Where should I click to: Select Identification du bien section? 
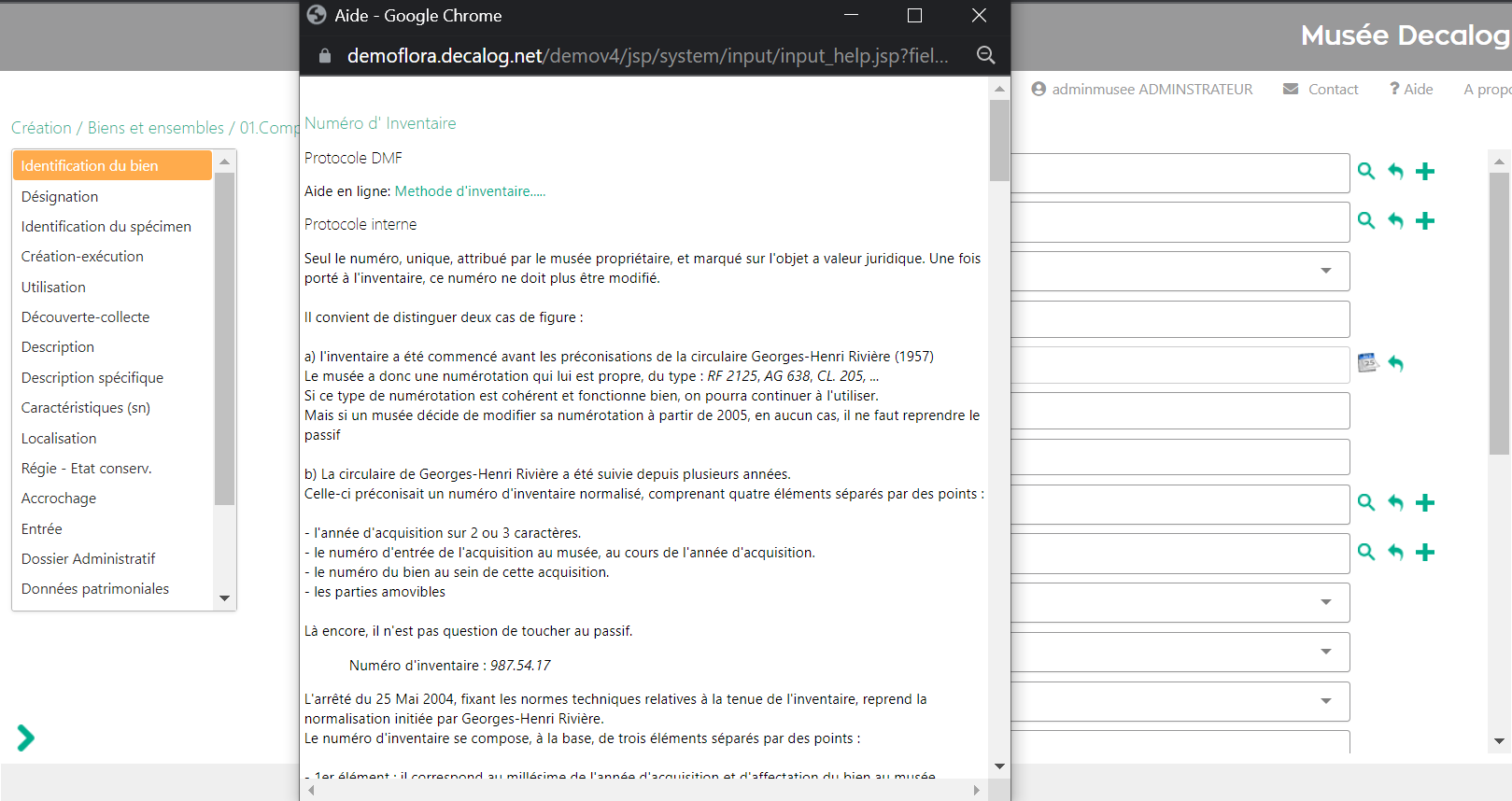(112, 165)
